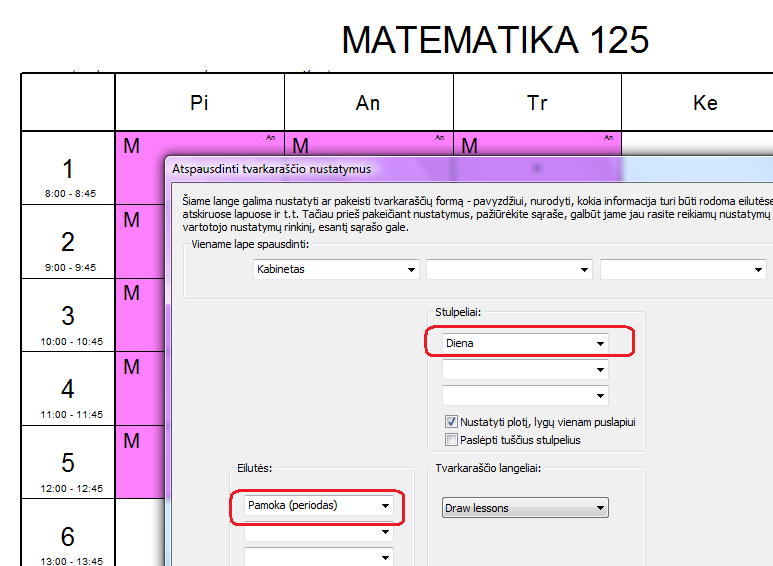The width and height of the screenshot is (773, 566).
Task: Open the Pamoka (periodas) rows dropdown
Action: click(318, 506)
